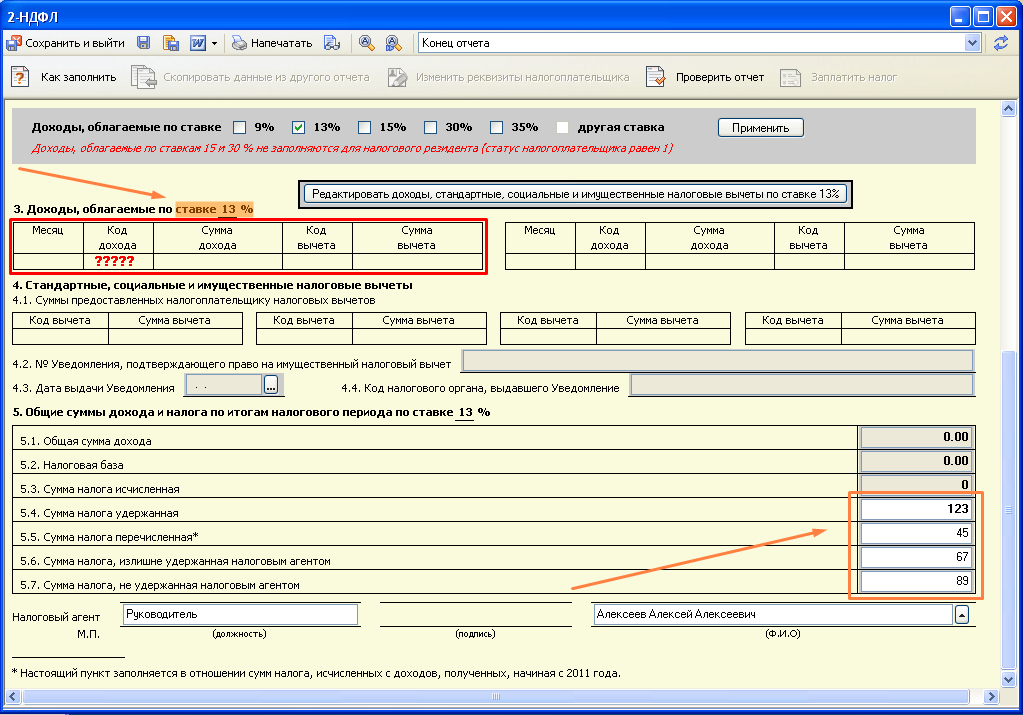Image resolution: width=1023 pixels, height=715 pixels.
Task: Click the 'Дата выдачи Уведомления' date field
Action: click(224, 386)
